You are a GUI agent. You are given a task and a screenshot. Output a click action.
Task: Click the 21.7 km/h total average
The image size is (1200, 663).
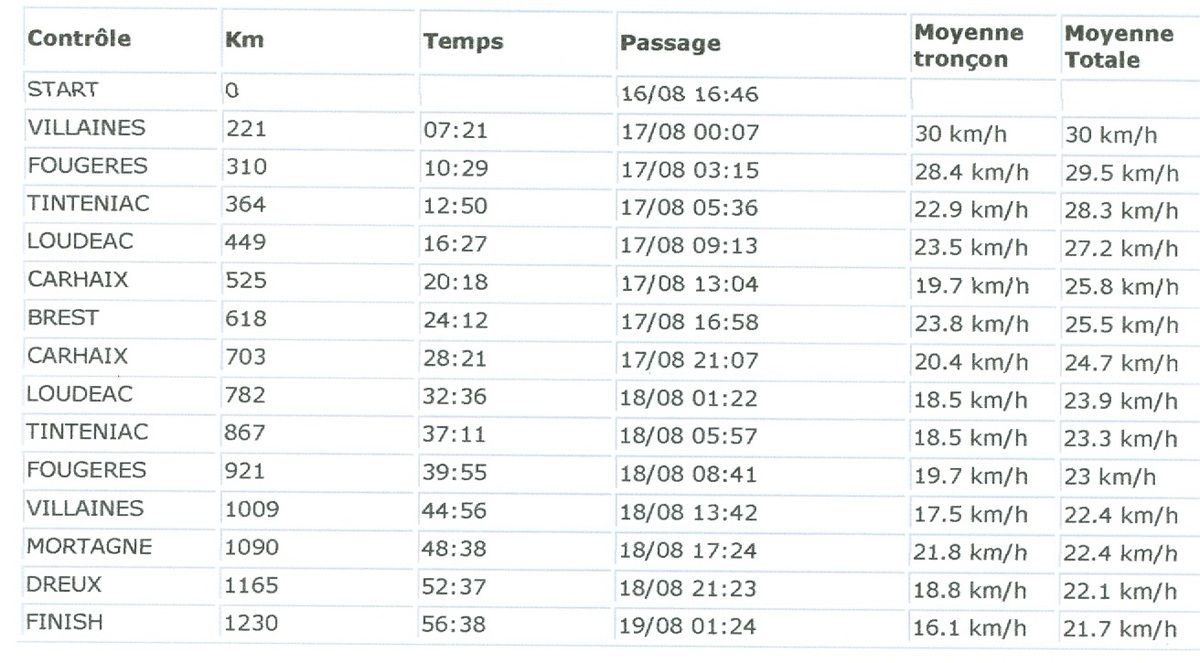pyautogui.click(x=1121, y=630)
